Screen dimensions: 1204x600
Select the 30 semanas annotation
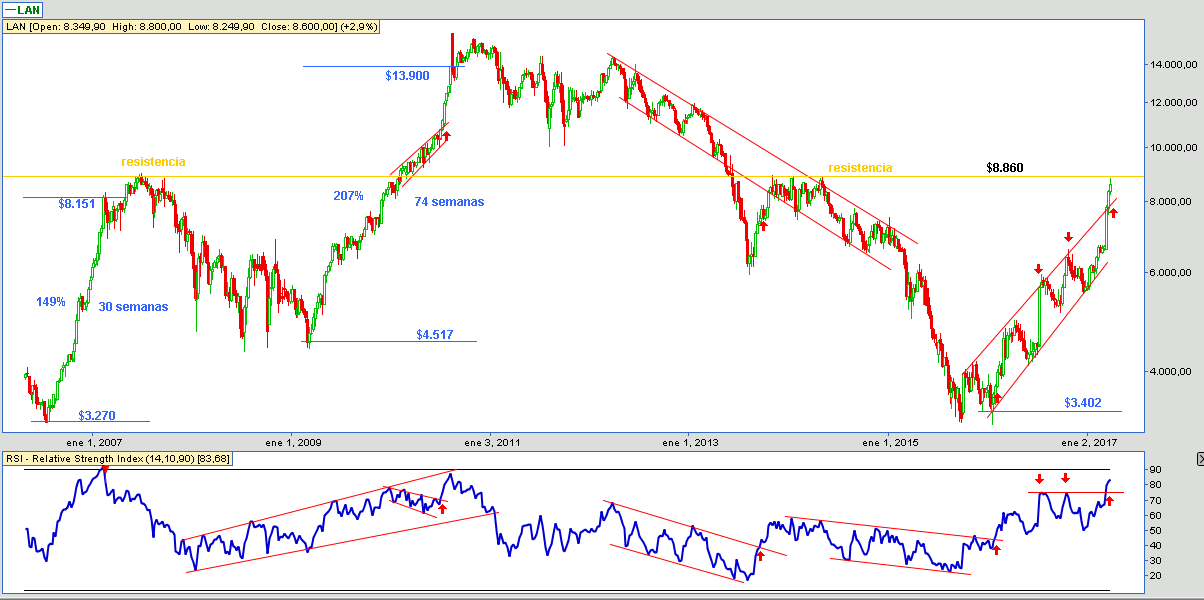pyautogui.click(x=134, y=307)
